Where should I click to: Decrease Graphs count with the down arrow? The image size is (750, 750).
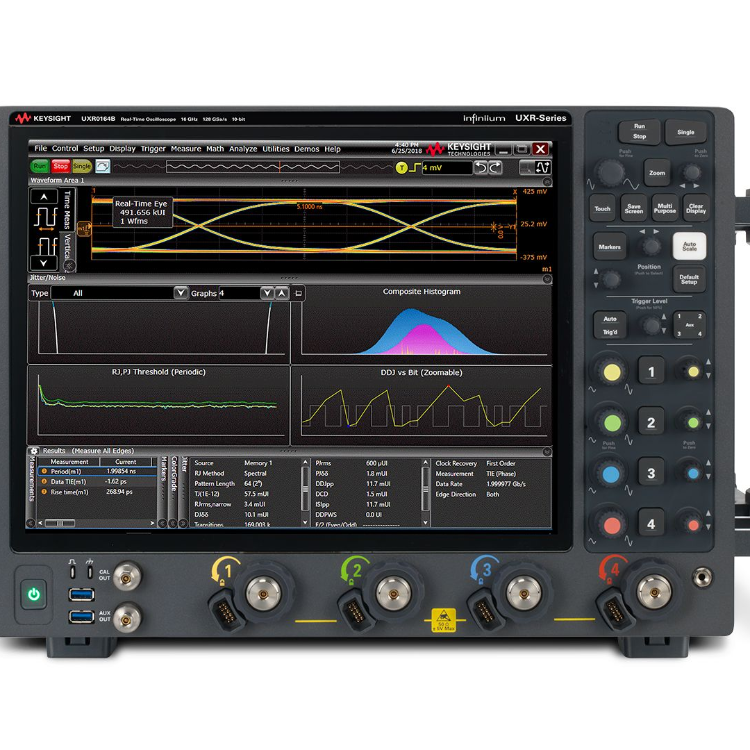[267, 293]
